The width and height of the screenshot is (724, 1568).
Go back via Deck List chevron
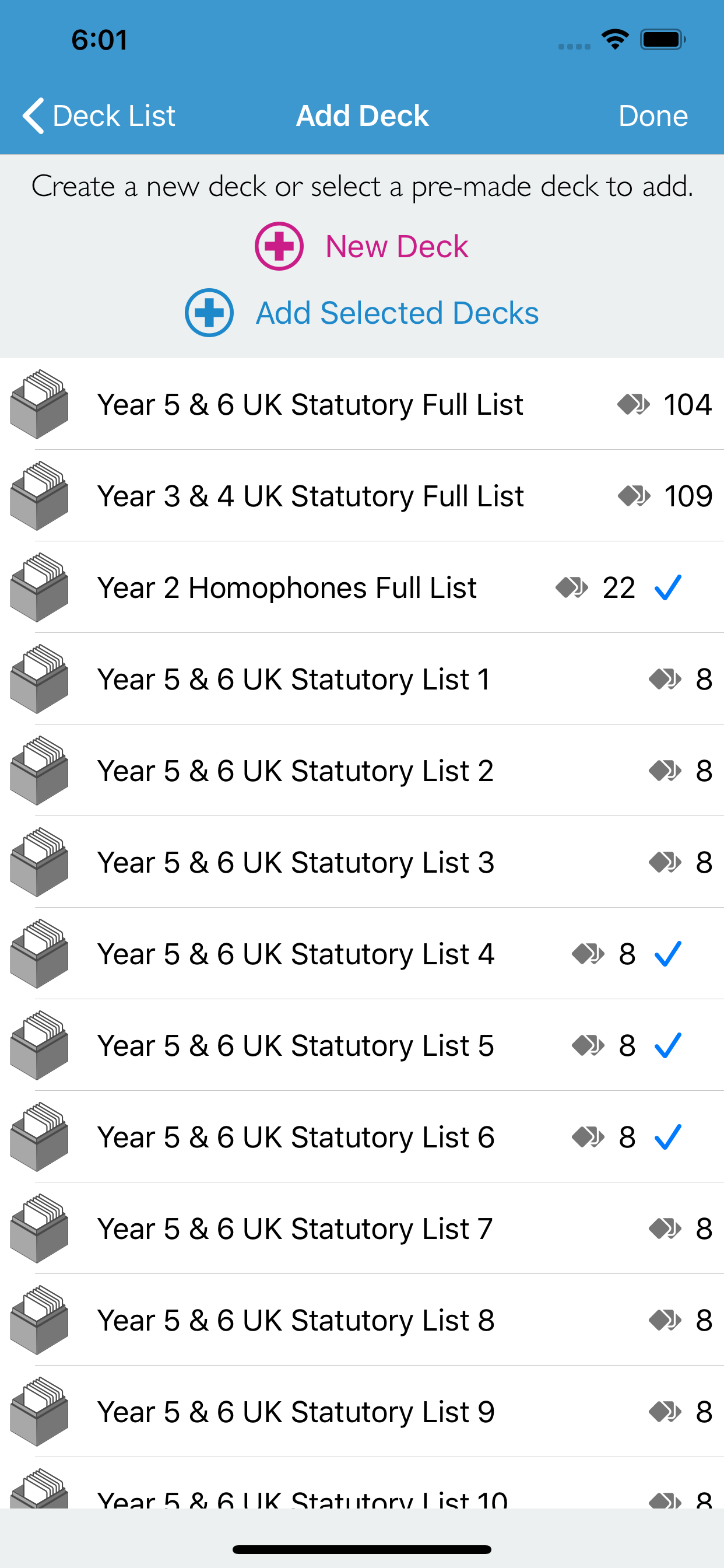pos(33,115)
